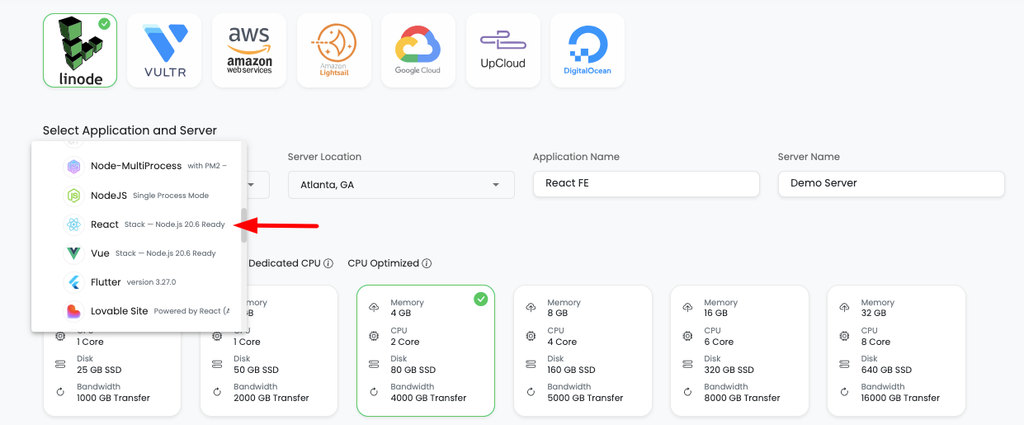The height and width of the screenshot is (425, 1024).
Task: Select the 8 GB memory server plan
Action: coord(583,351)
